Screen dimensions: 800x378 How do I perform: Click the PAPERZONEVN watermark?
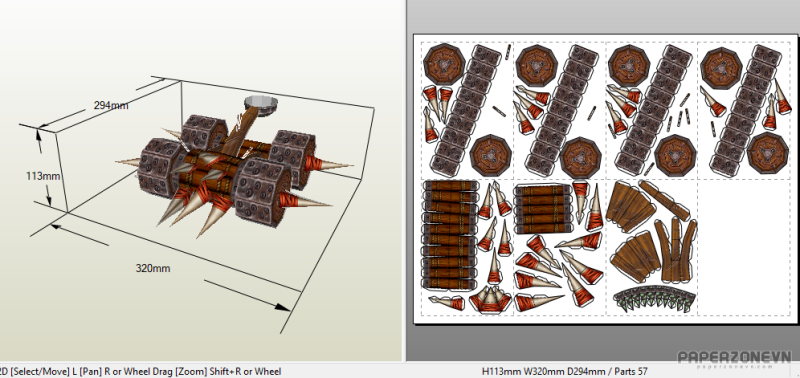point(734,358)
